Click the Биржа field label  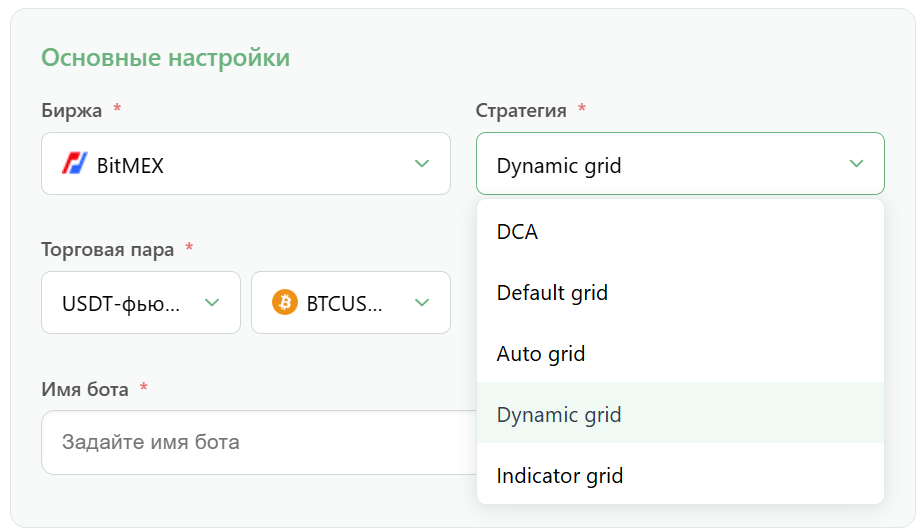(71, 111)
